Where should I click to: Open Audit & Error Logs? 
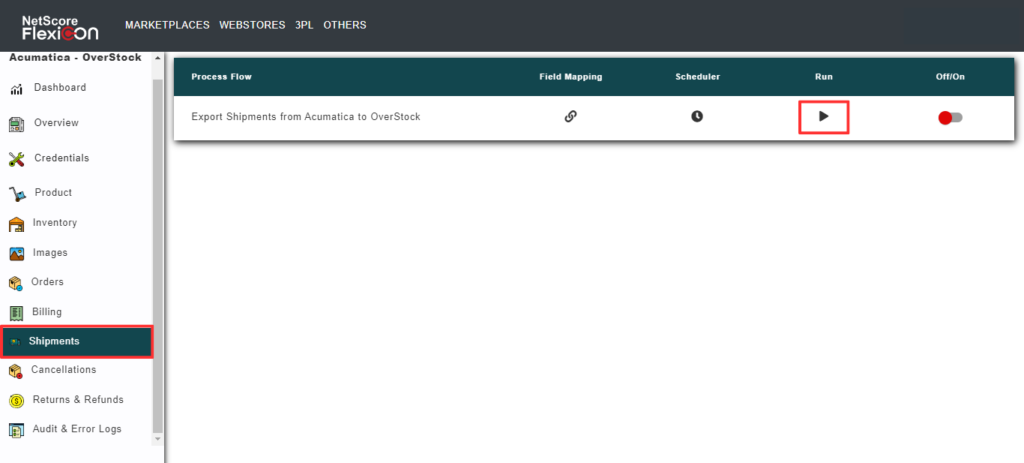coord(77,430)
